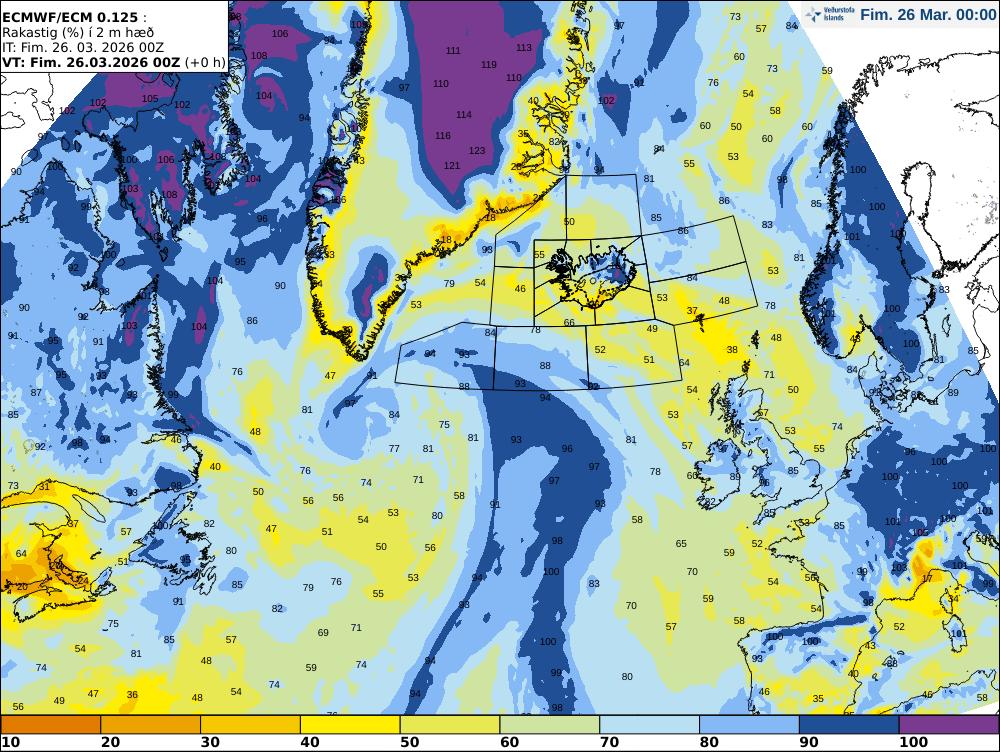Click the '31' value over eastern Canada

click(x=43, y=487)
